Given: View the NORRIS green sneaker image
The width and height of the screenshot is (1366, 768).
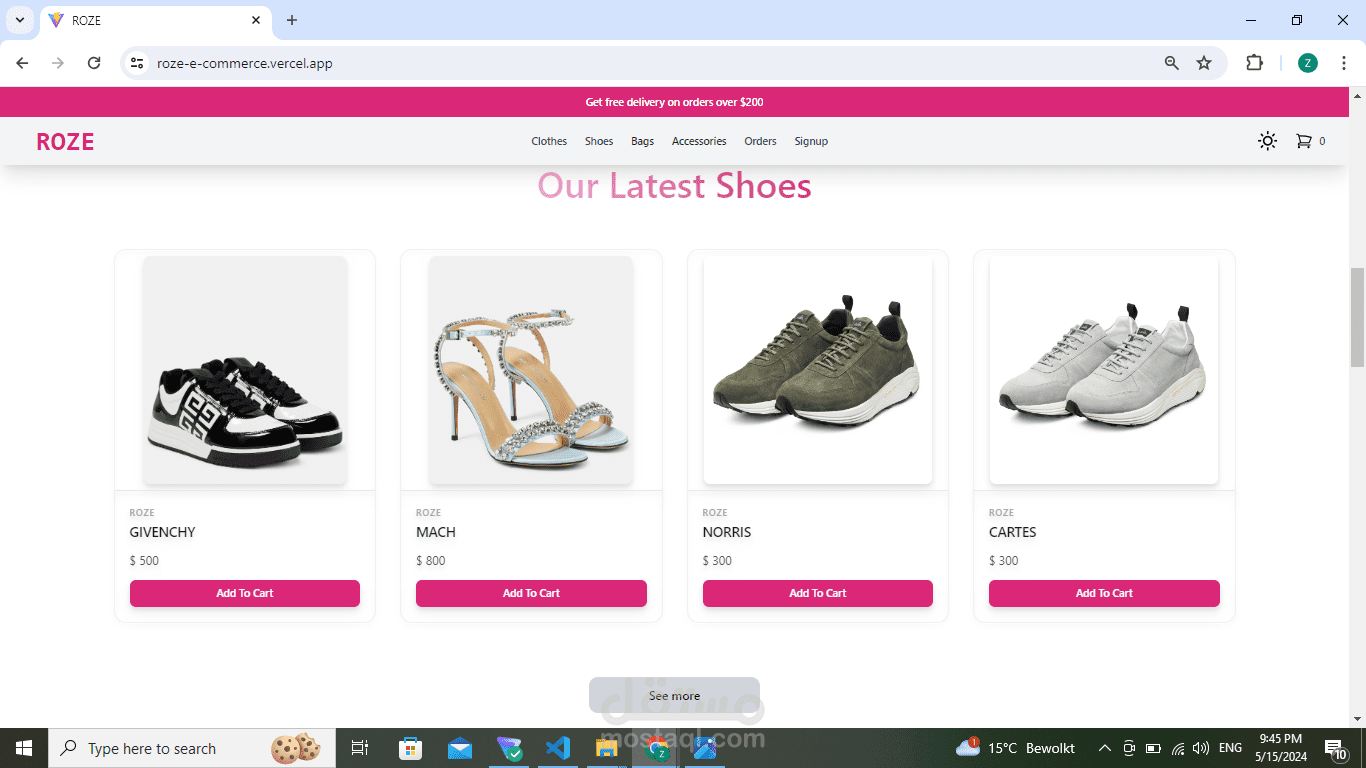Looking at the screenshot, I should [x=818, y=370].
